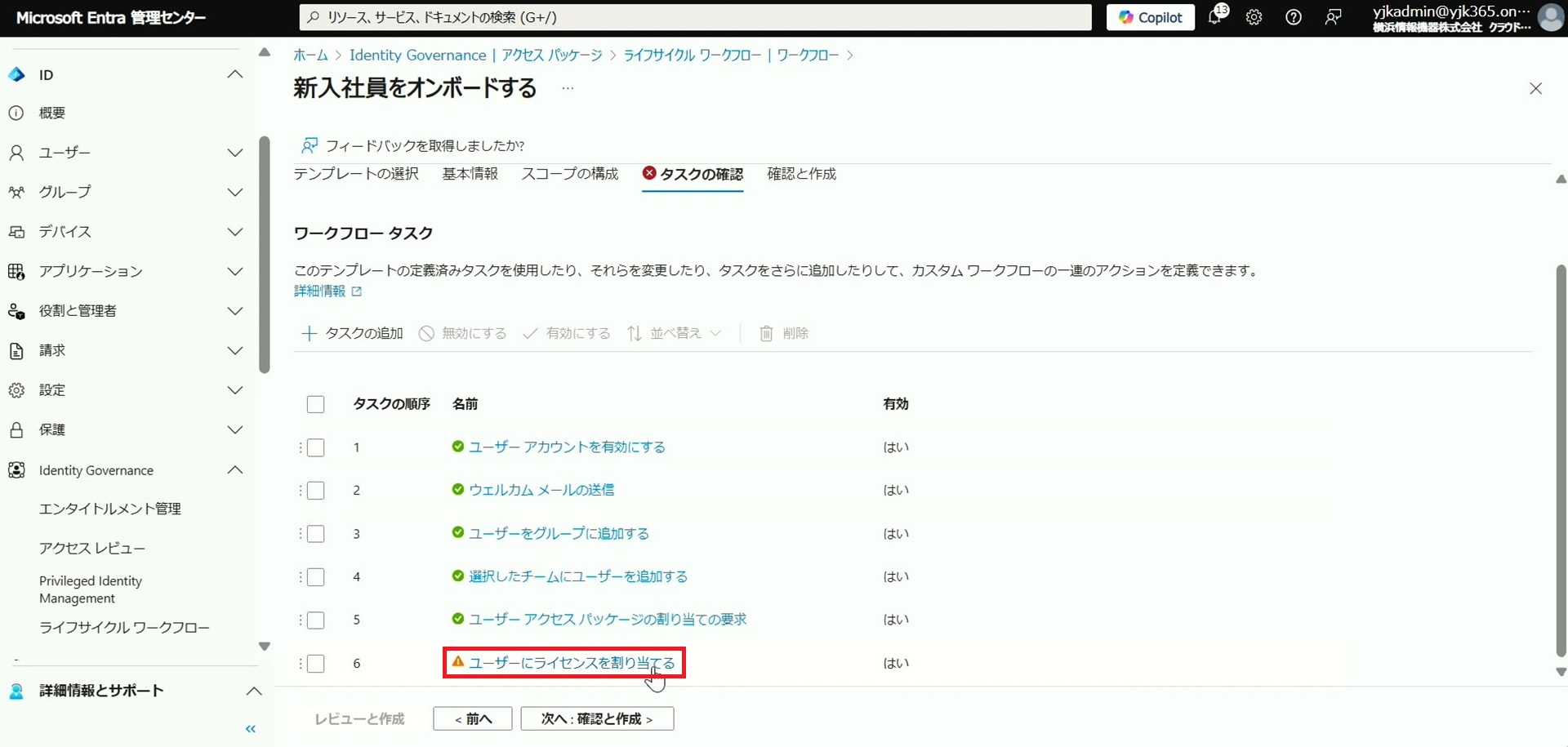Click the 概要 info icon
The width and height of the screenshot is (1568, 747).
click(16, 113)
